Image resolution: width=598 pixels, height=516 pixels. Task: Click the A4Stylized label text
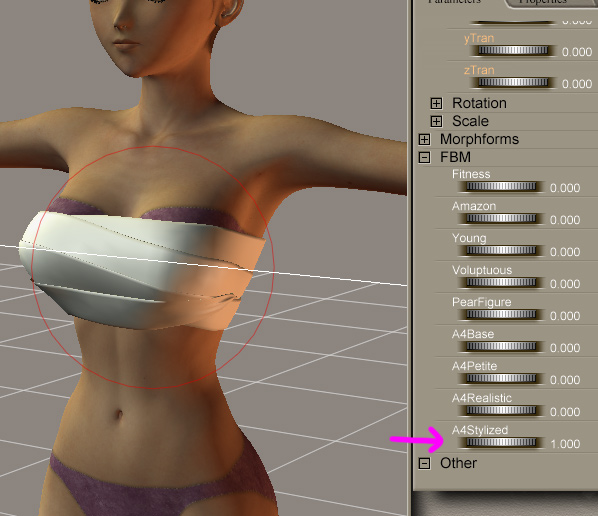click(480, 431)
